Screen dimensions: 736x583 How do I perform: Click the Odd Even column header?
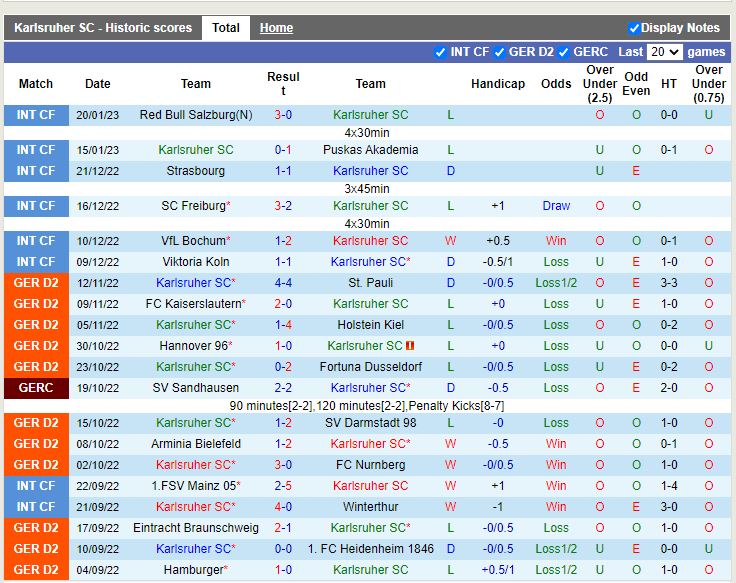coord(636,84)
